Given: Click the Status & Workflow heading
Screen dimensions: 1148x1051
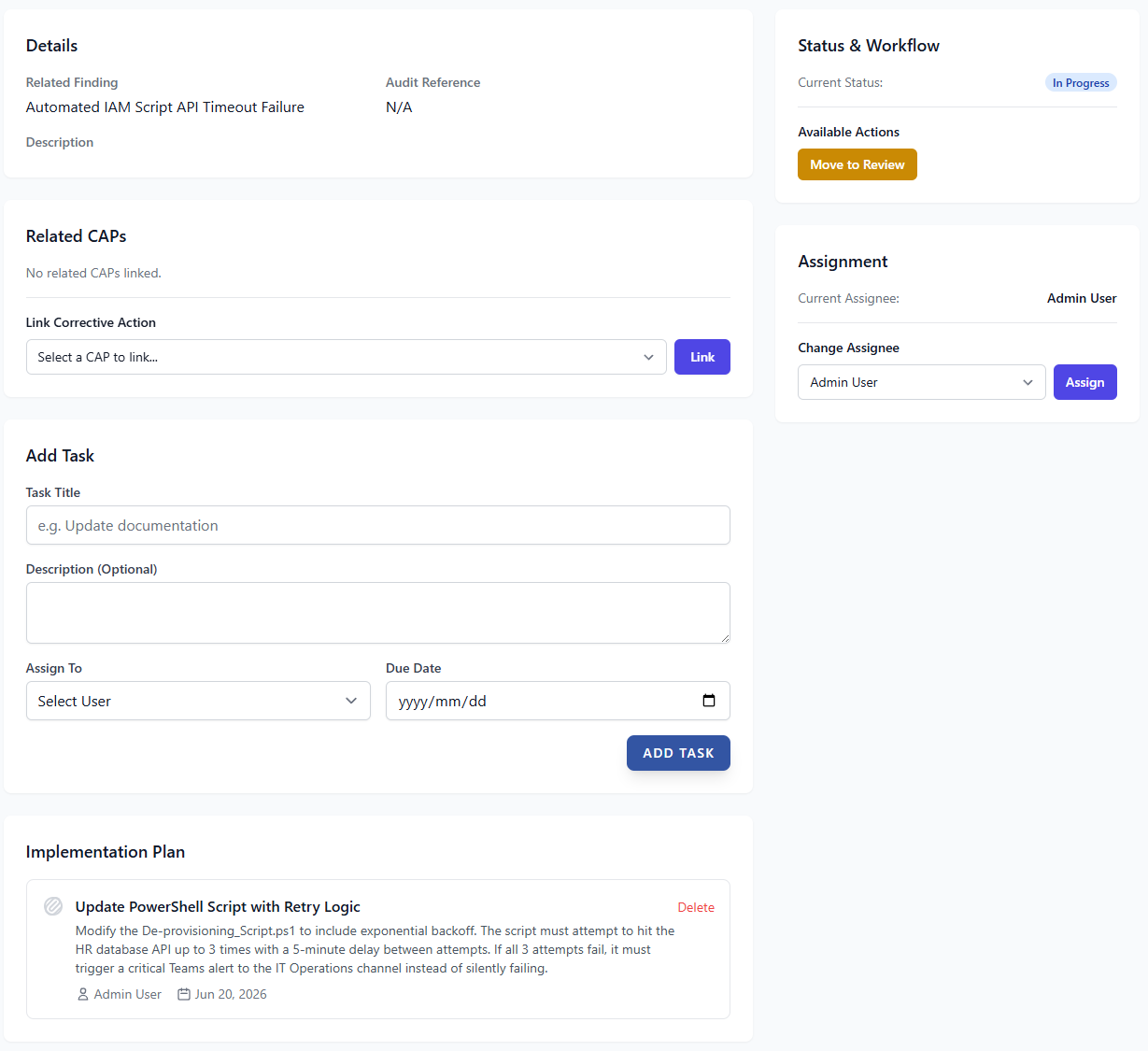Looking at the screenshot, I should 869,46.
